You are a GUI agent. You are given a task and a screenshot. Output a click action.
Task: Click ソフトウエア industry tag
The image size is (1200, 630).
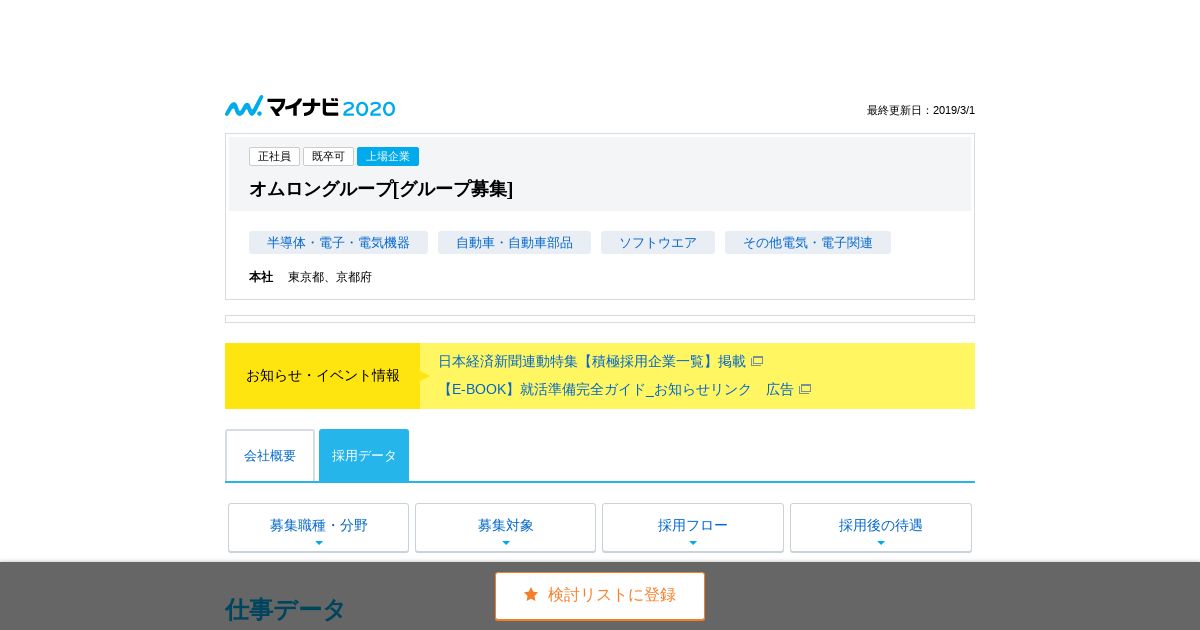658,242
